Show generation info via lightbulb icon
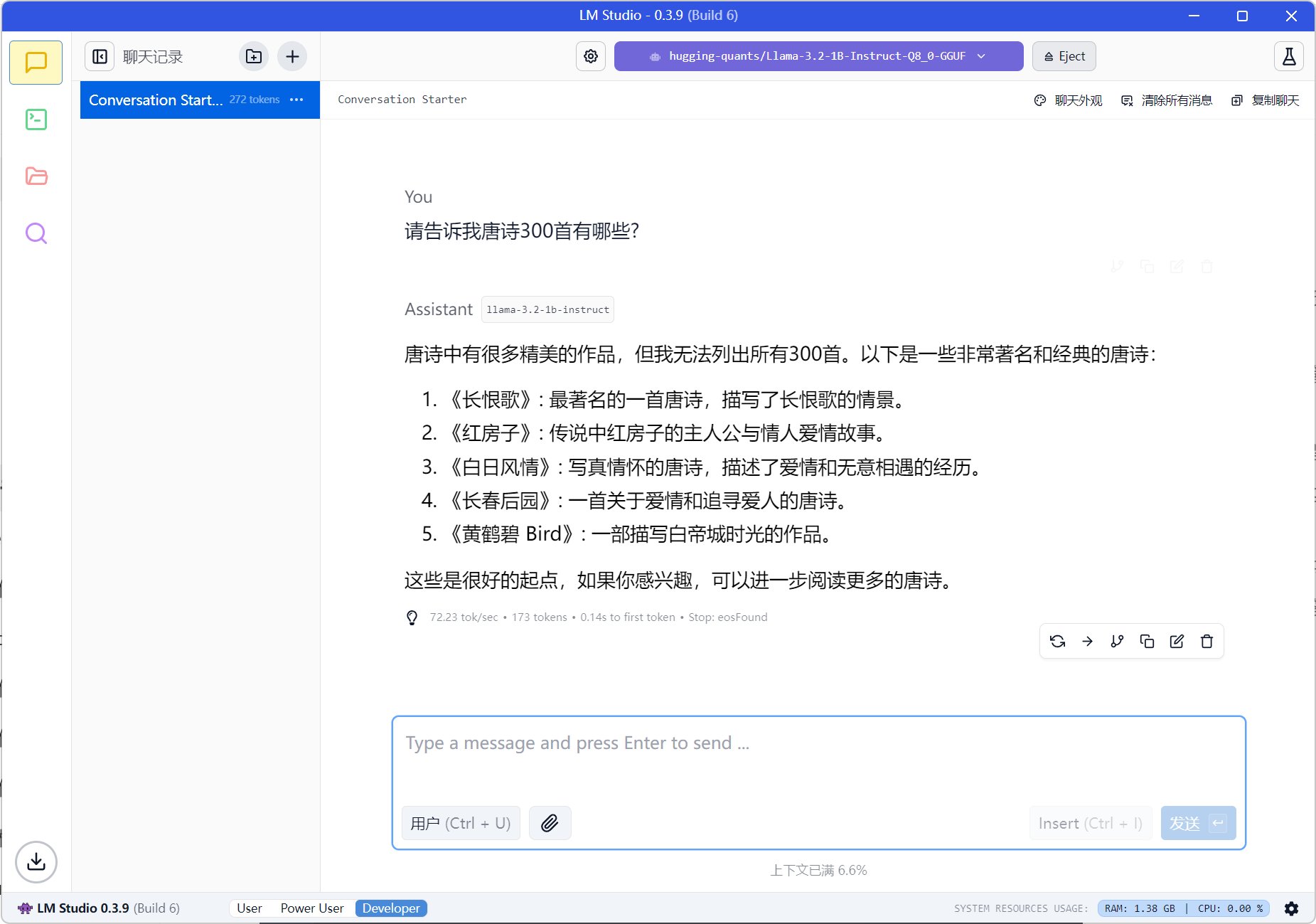Screen dimensions: 1316x924 coord(412,617)
